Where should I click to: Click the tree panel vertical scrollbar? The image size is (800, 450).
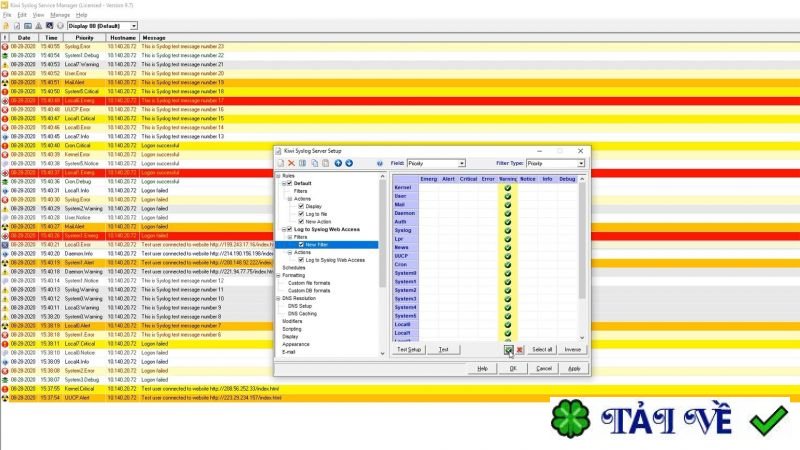click(383, 264)
